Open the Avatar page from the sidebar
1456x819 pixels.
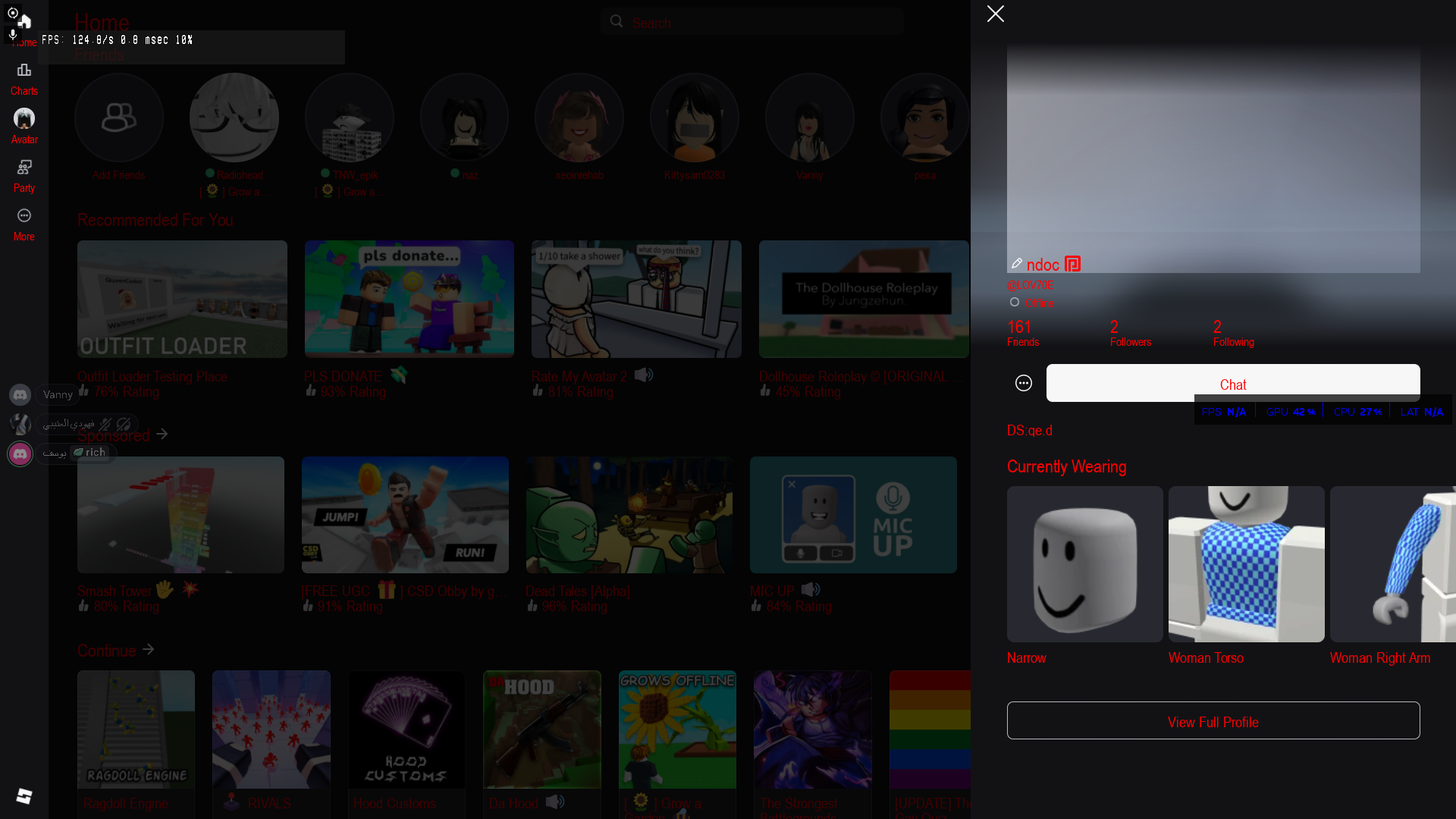(24, 126)
